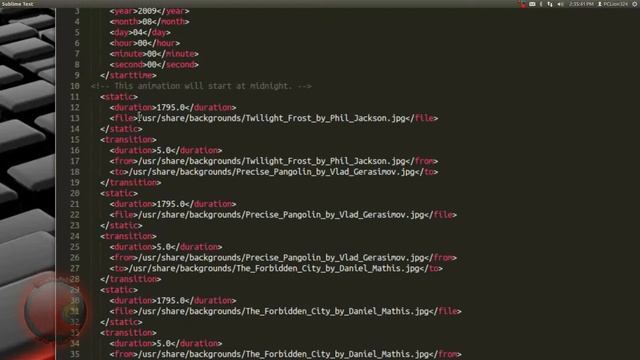The image size is (640, 360).
Task: Click the 1795.0 duration on line 12
Action: (171, 108)
